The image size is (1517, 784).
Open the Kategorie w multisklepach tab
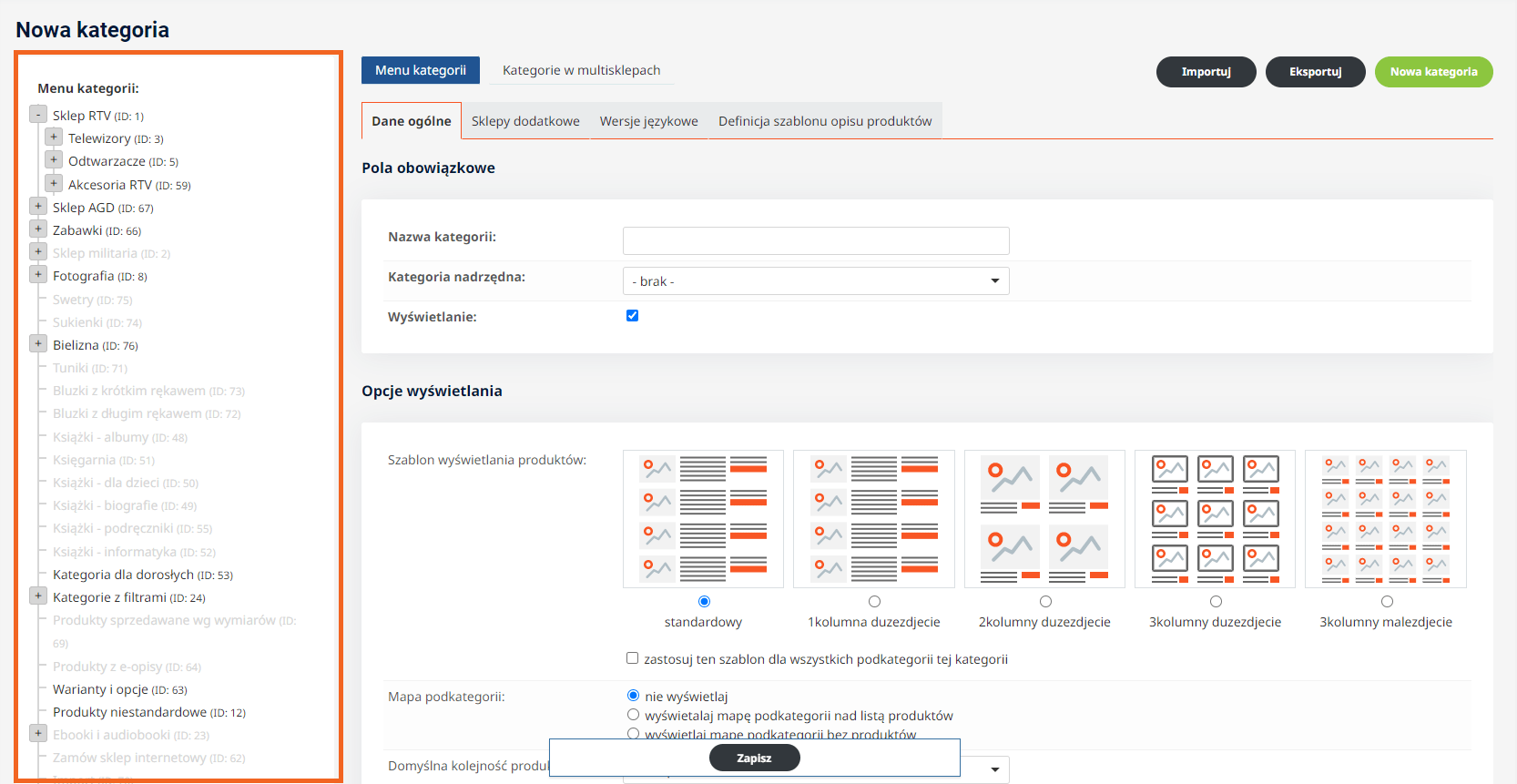point(581,70)
